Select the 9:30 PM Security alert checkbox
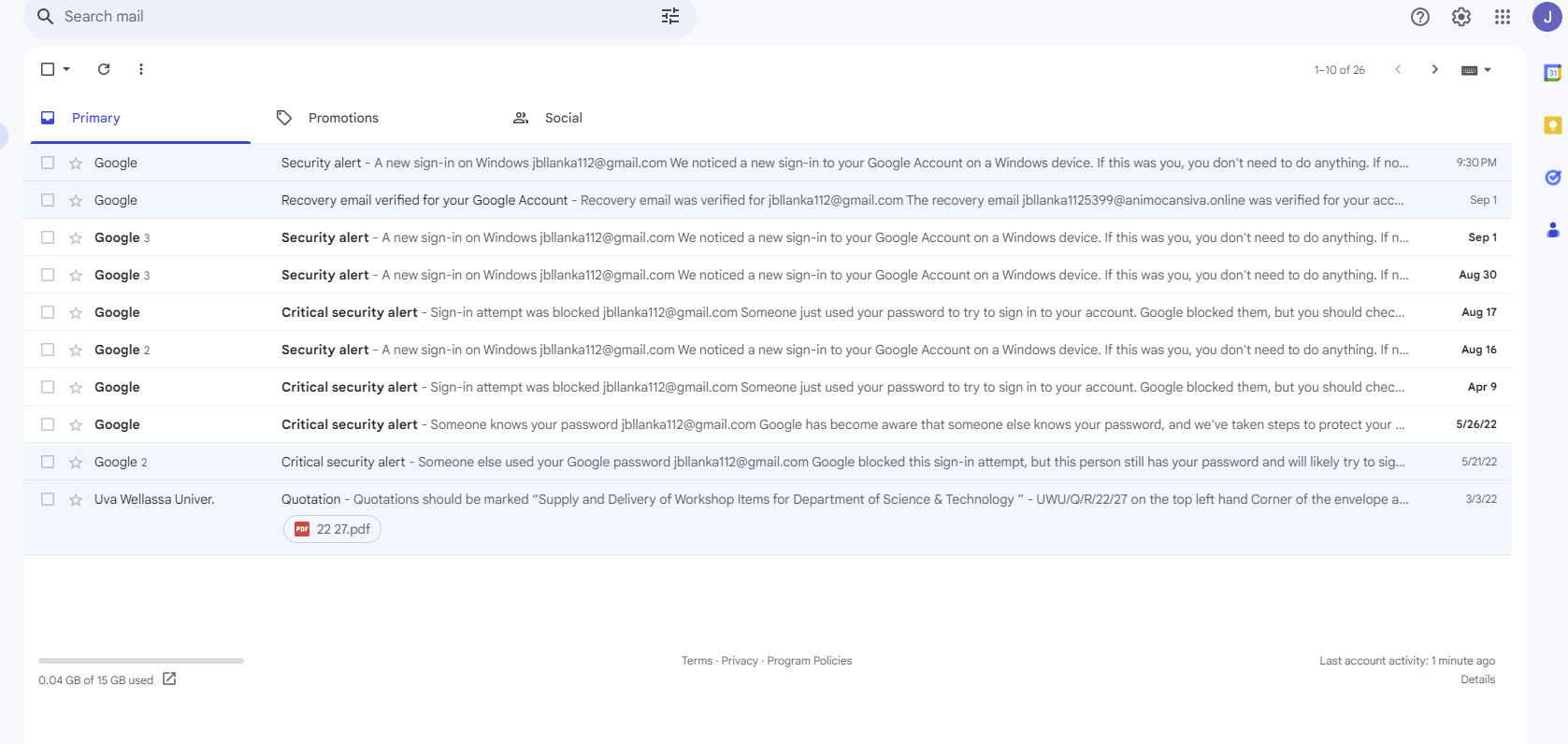The height and width of the screenshot is (744, 1568). tap(48, 163)
